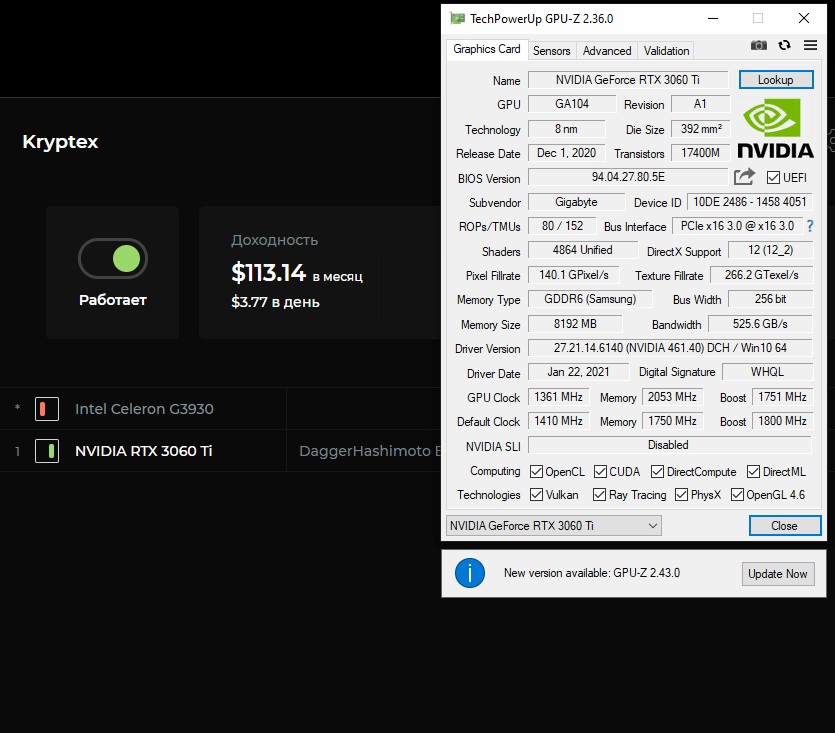Click the NVIDIA SLI Disabled field
This screenshot has height=733, width=835.
tap(670, 445)
